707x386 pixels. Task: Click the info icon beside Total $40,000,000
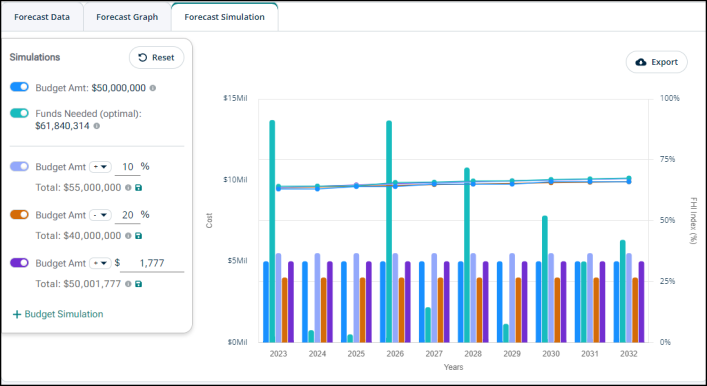click(x=128, y=236)
